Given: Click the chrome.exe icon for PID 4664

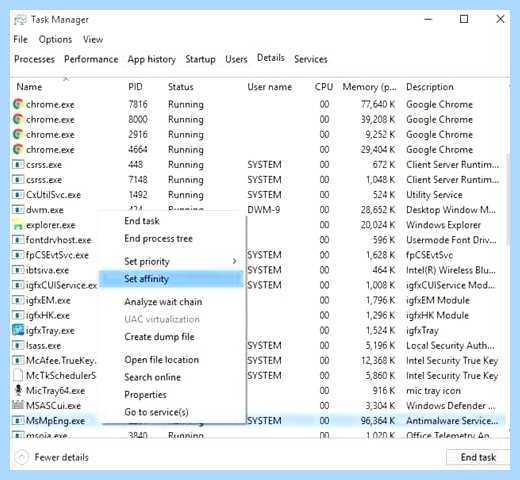Looking at the screenshot, I should click(18, 149).
